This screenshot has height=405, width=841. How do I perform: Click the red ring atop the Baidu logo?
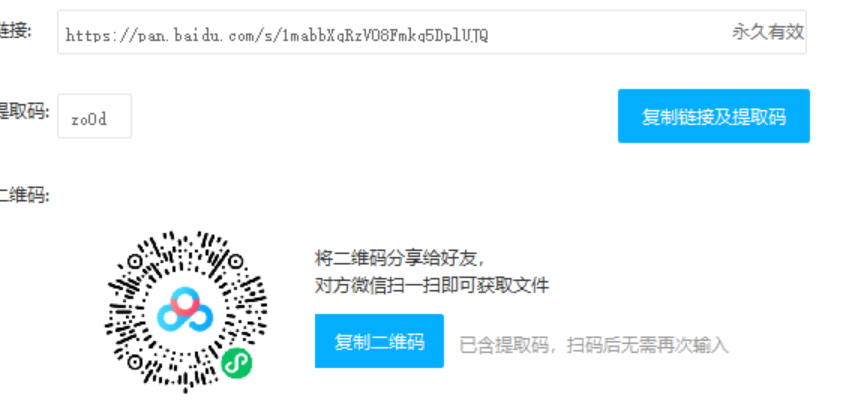(x=186, y=303)
